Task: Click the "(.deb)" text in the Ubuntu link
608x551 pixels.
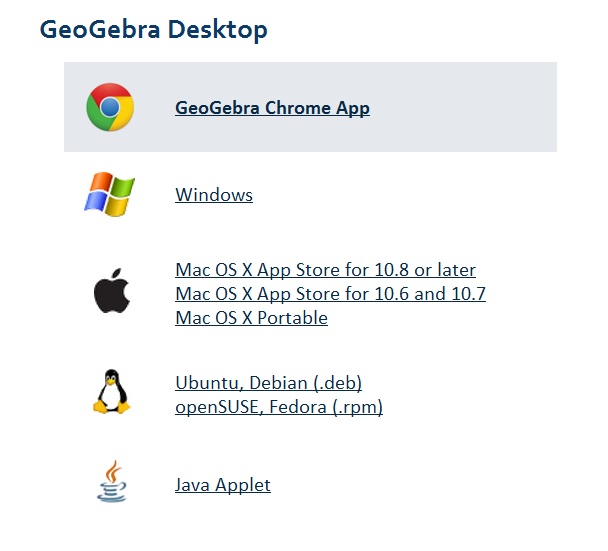Action: (338, 383)
